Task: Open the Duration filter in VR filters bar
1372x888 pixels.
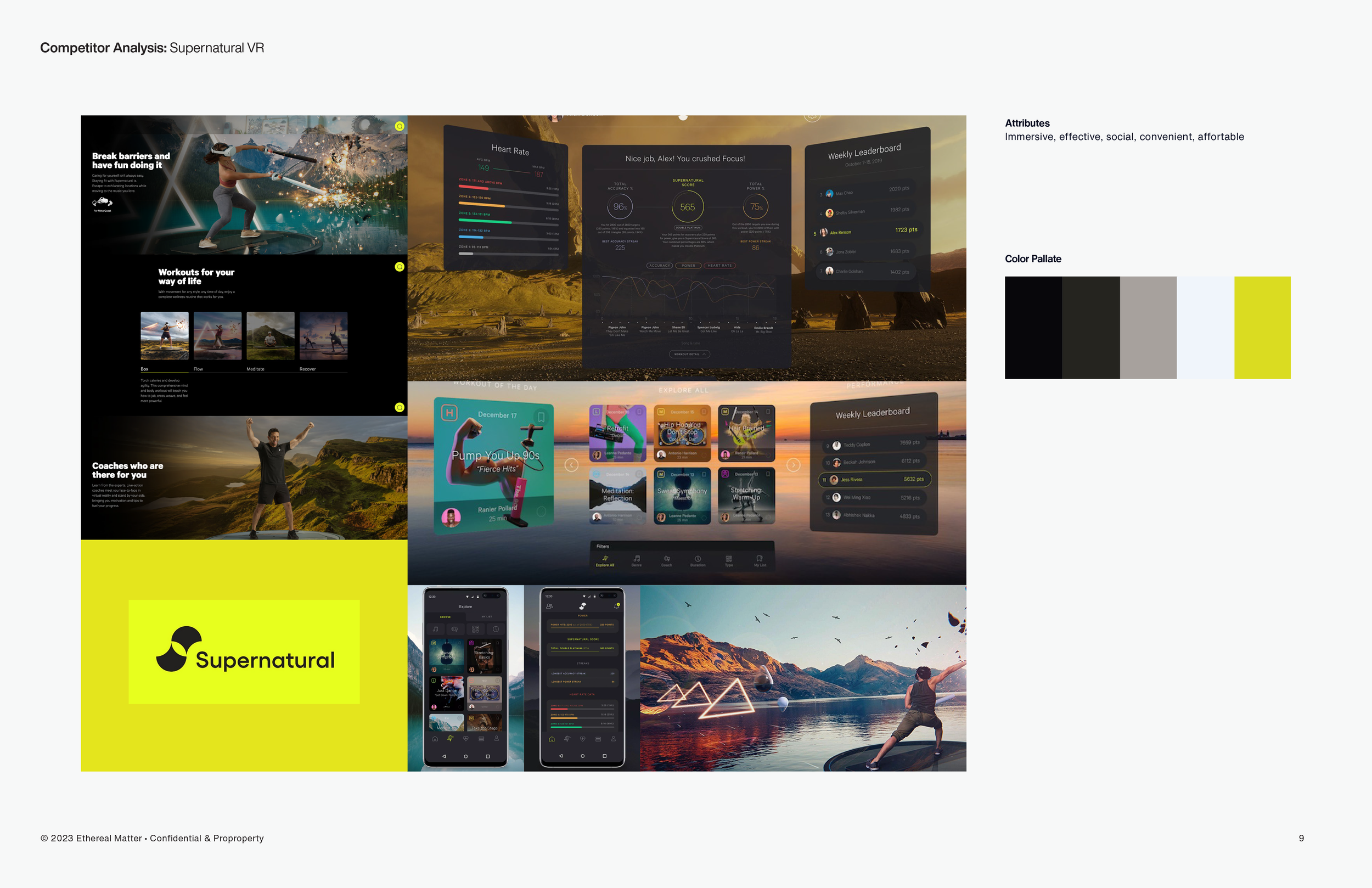Action: (x=698, y=560)
